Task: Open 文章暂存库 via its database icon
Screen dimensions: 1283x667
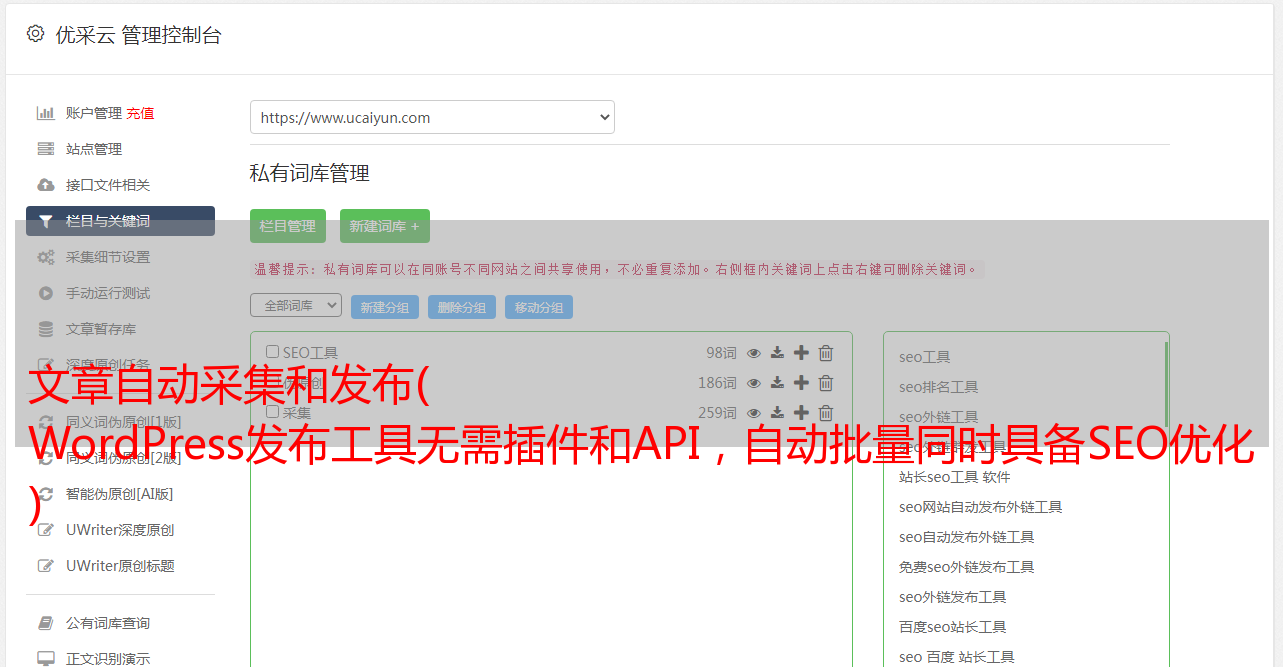Action: tap(46, 329)
